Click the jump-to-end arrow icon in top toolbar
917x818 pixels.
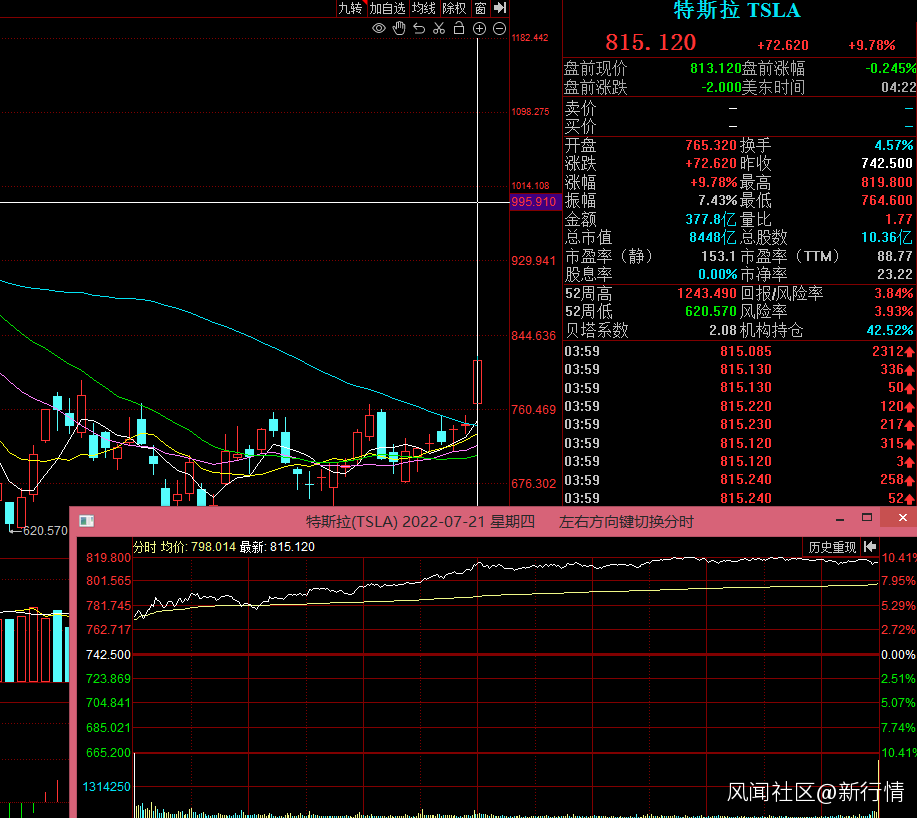(500, 8)
